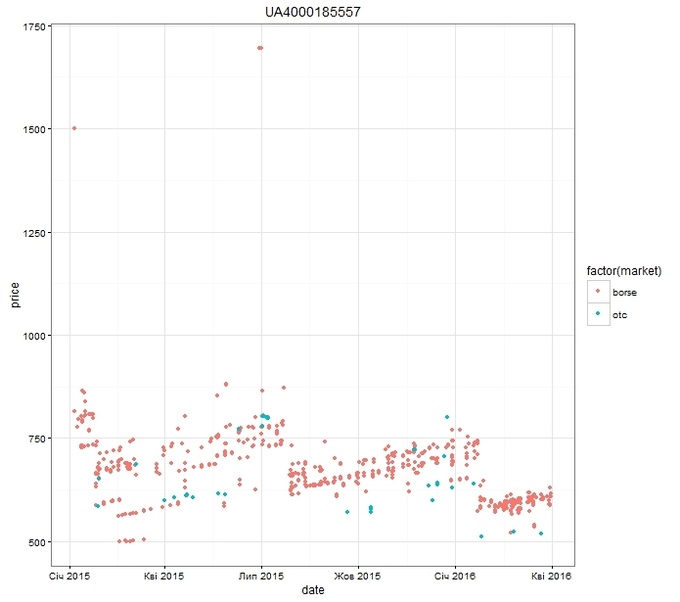Click the otc legend marker icon
The image size is (680, 602).
(598, 314)
